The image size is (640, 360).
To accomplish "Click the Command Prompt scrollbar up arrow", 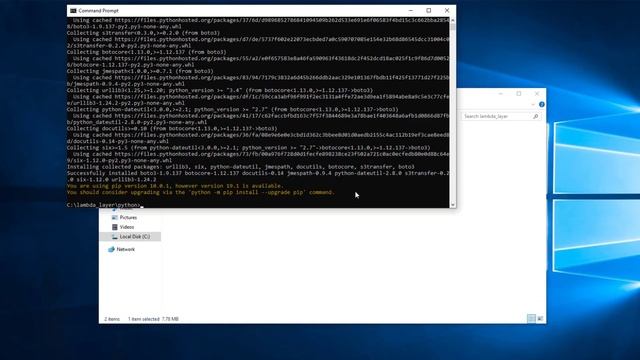I will coord(453,20).
